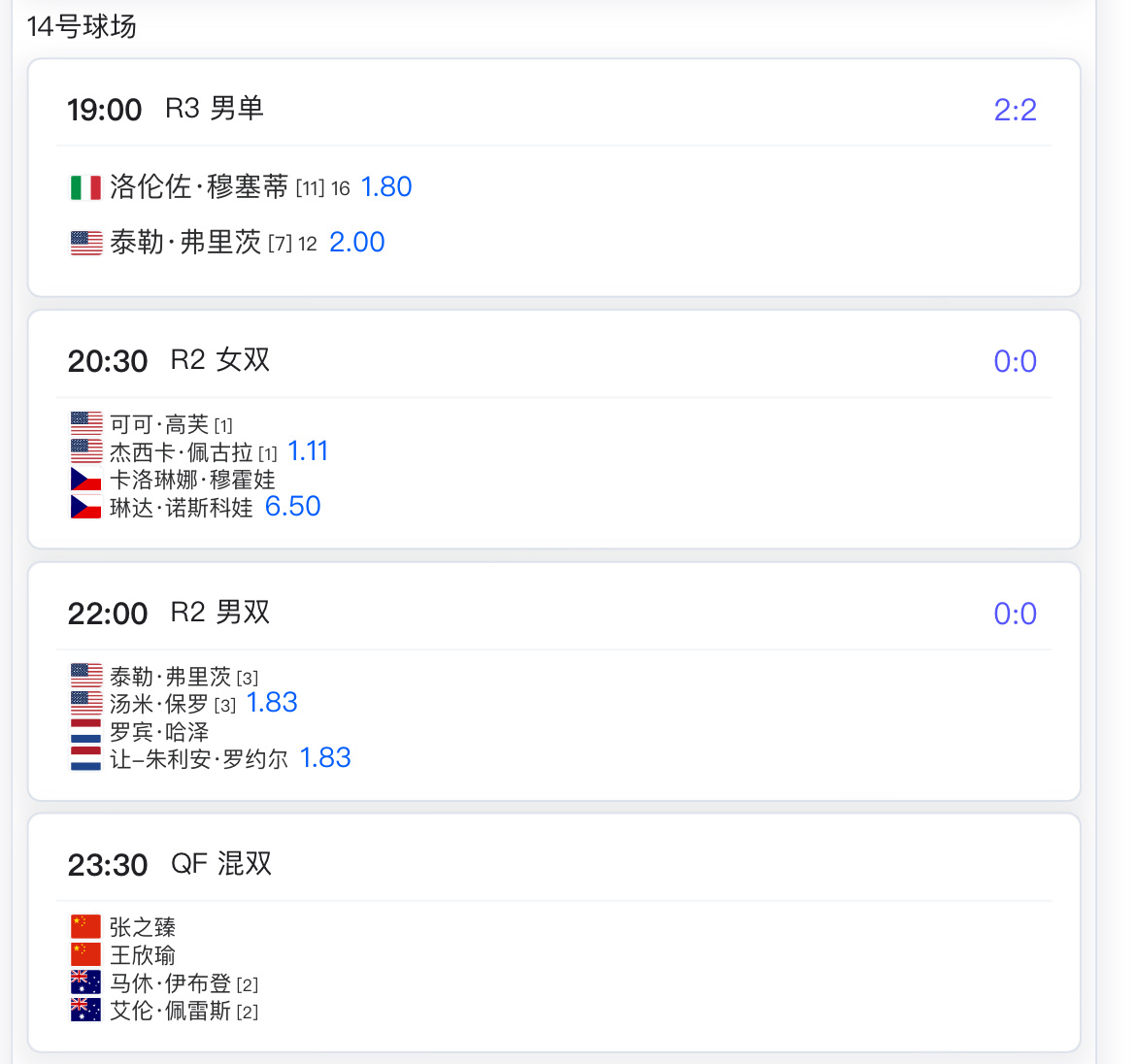Open player 艾伦·佩雷斯 [2]
1136x1064 pixels.
point(184,1011)
